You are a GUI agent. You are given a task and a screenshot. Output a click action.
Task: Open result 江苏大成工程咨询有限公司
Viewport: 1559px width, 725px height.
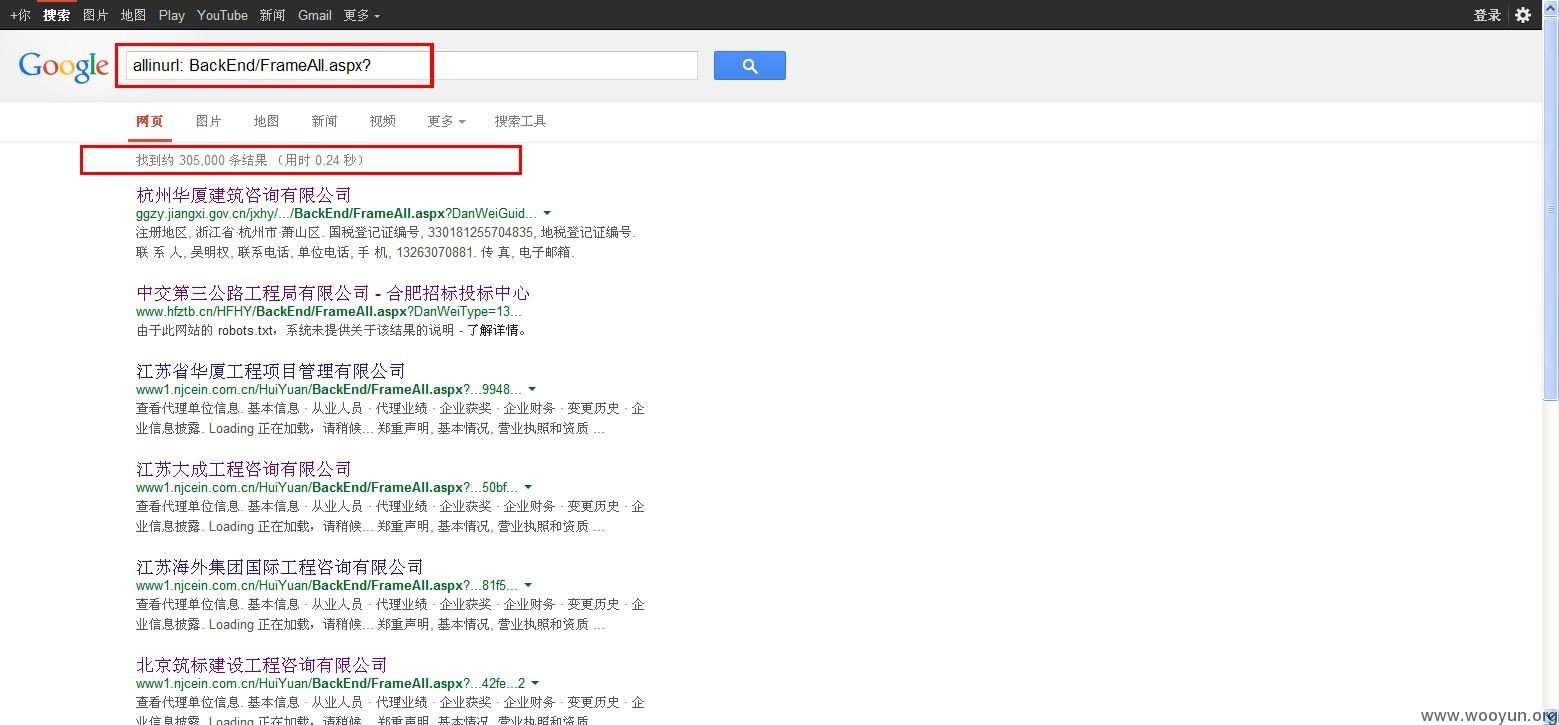coord(244,469)
